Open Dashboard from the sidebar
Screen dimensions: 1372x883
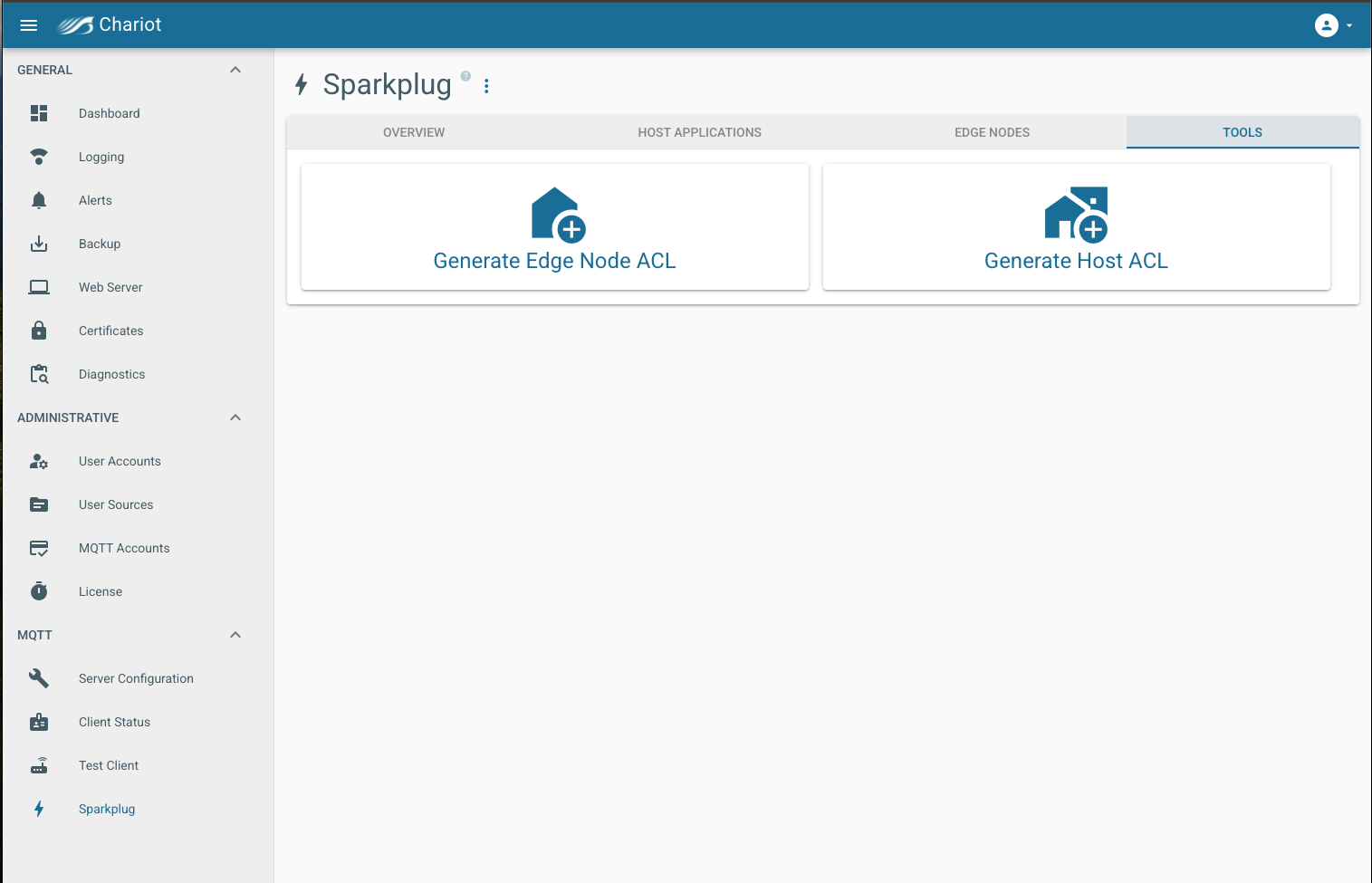click(x=110, y=113)
